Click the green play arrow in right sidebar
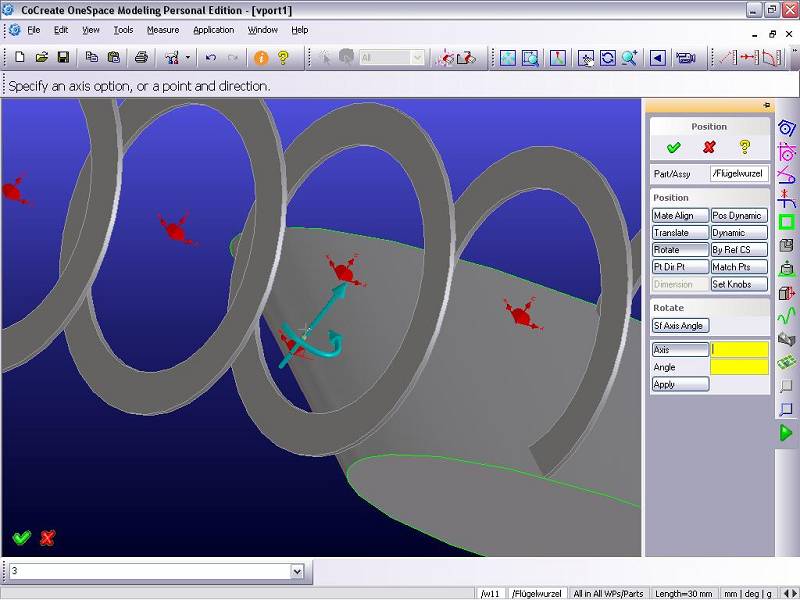The width and height of the screenshot is (800, 600). click(786, 433)
